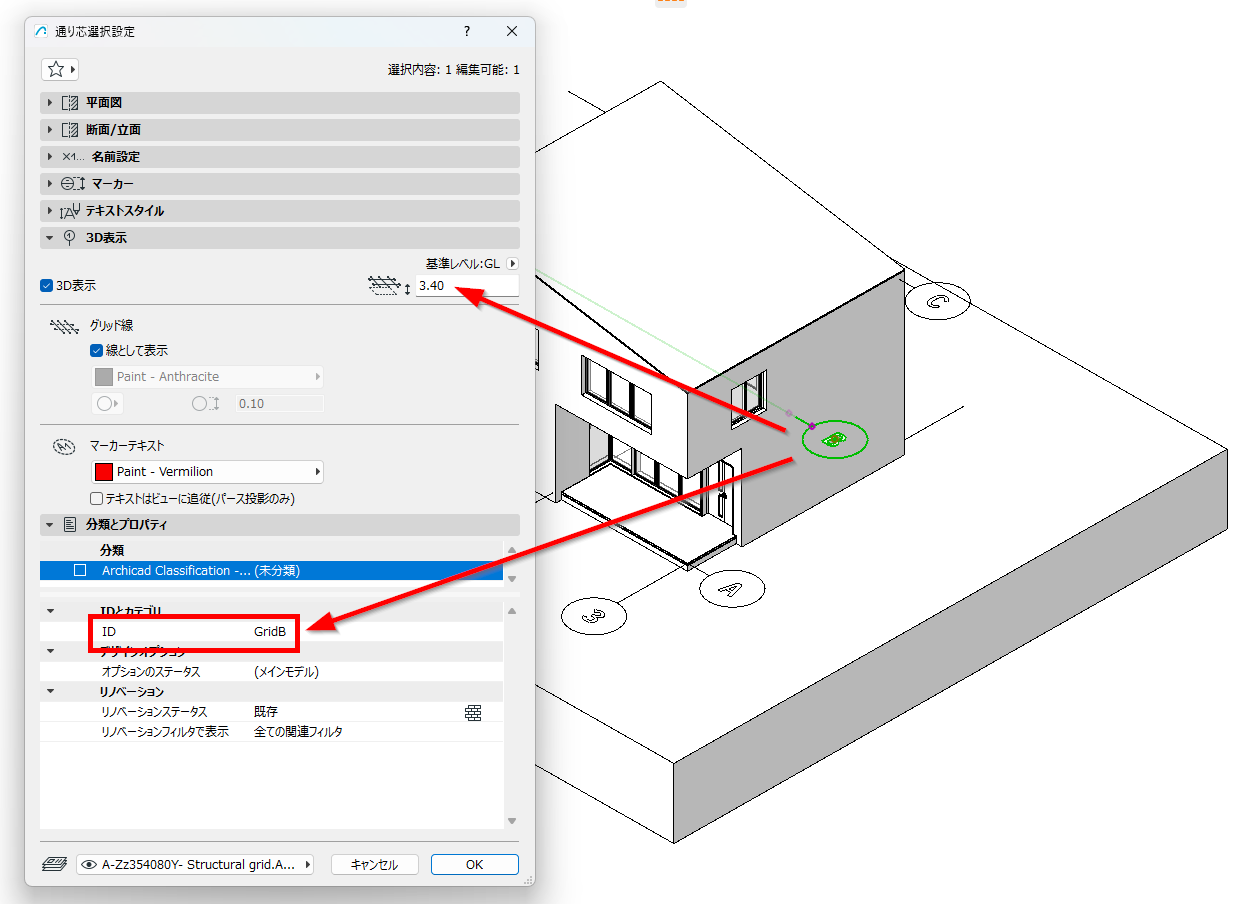
Task: Open the Paint - Vermilion dropdown
Action: click(207, 472)
